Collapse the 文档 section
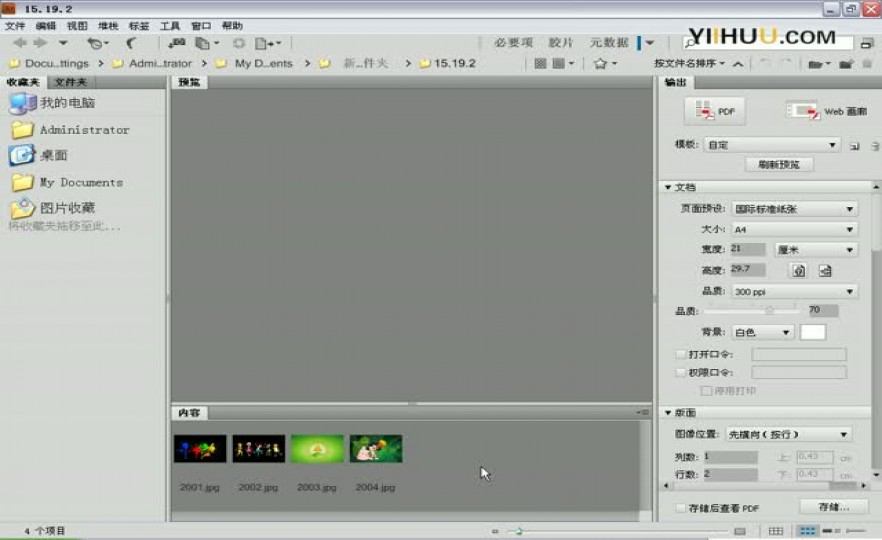 click(x=668, y=187)
